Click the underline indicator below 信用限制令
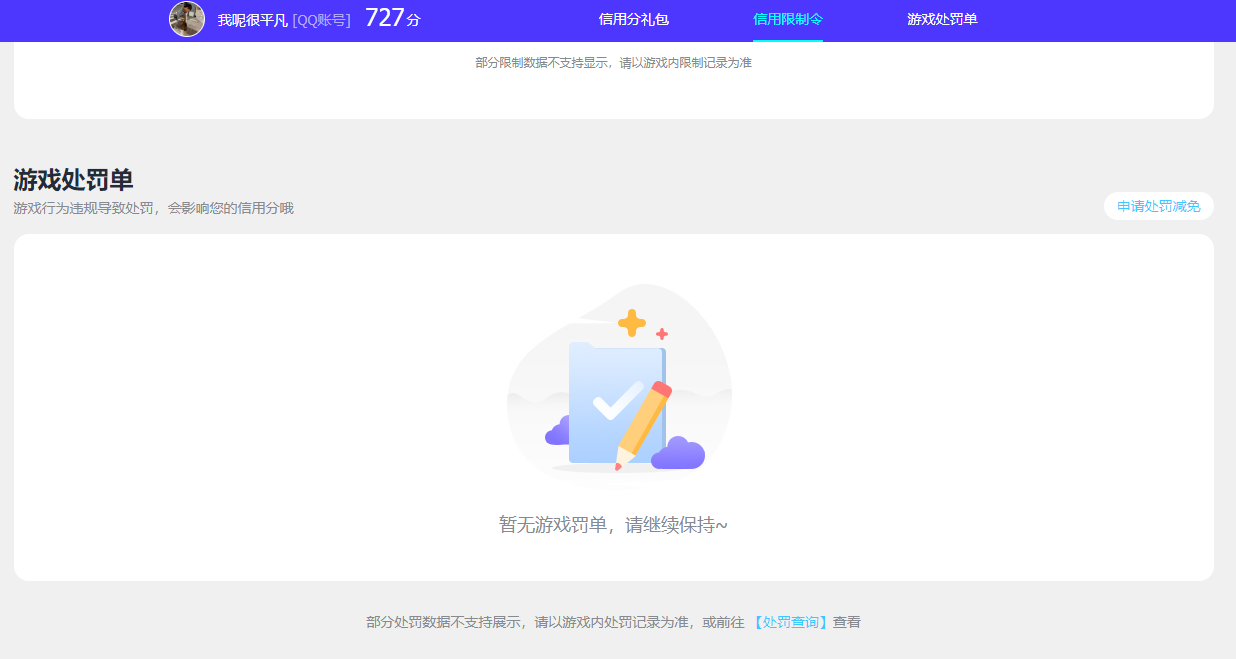Viewport: 1236px width, 659px height. tap(789, 40)
